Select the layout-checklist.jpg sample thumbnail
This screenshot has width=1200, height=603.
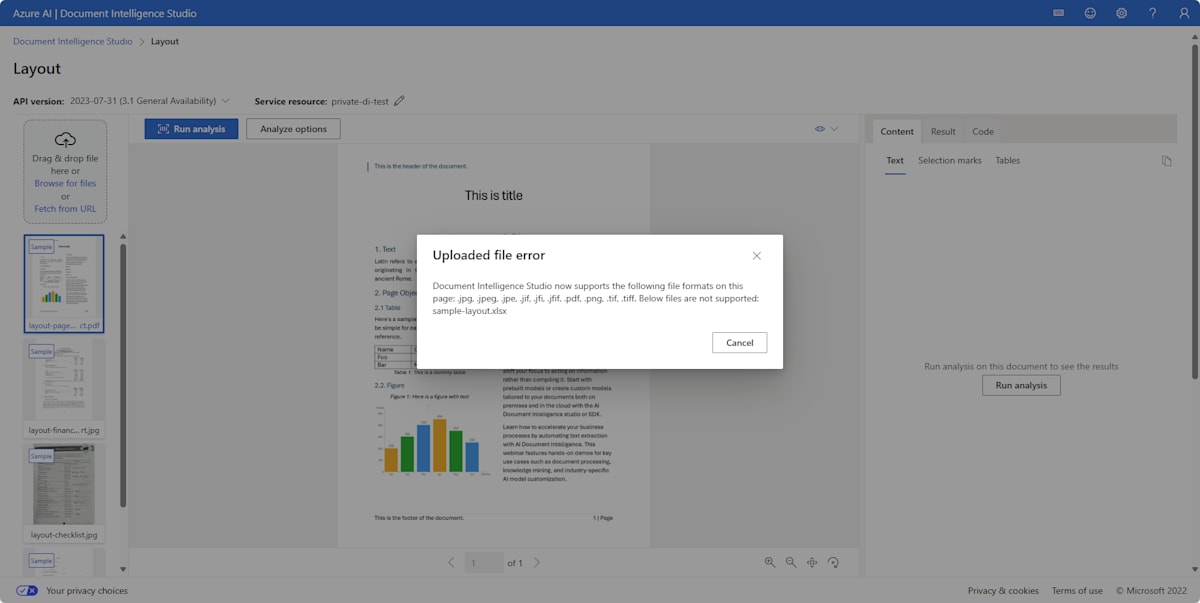point(64,493)
